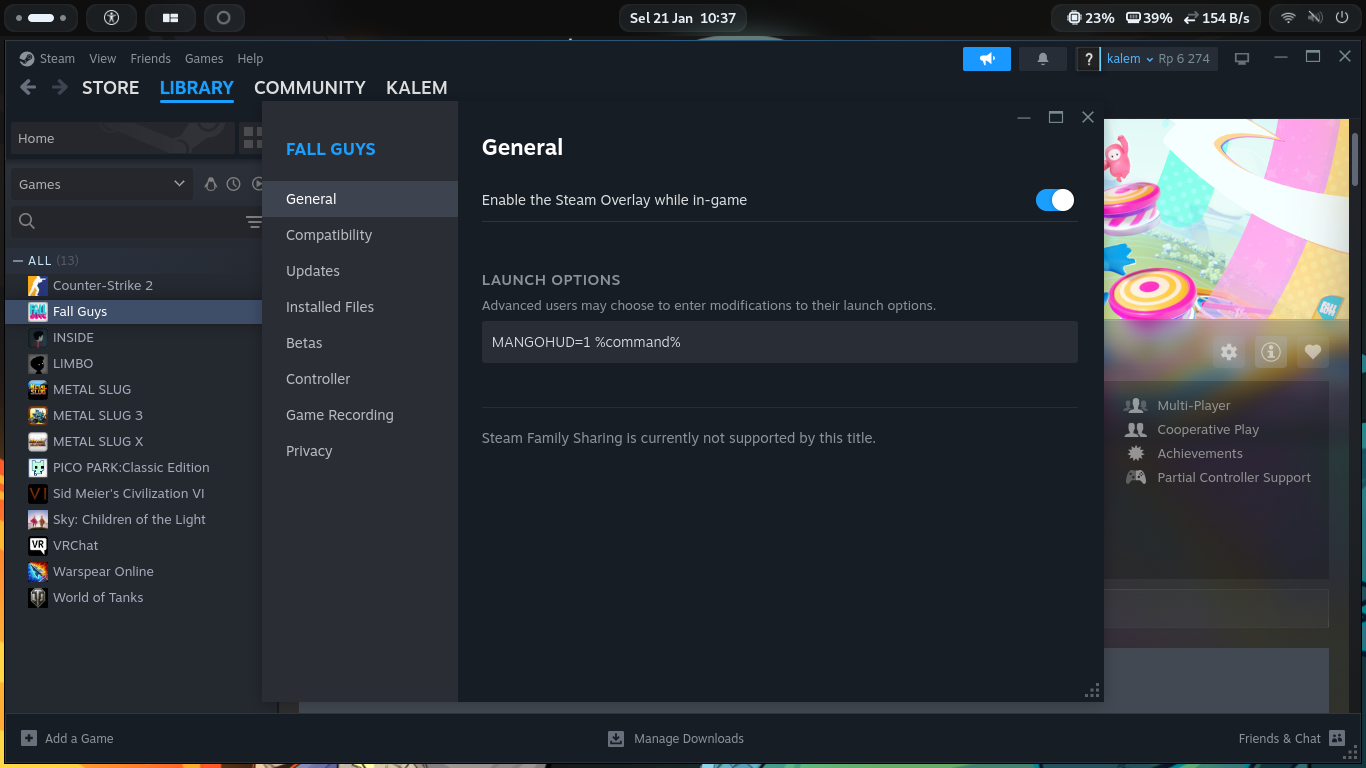The image size is (1366, 768).
Task: Click the question mark avatar icon
Action: point(1088,59)
